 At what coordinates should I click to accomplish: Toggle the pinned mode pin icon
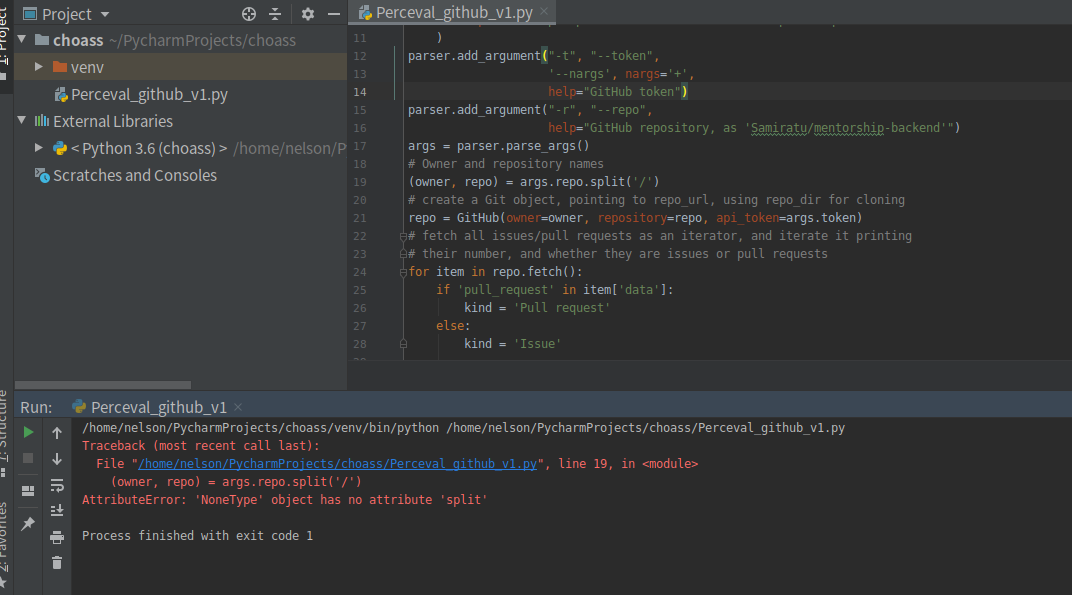coord(29,523)
